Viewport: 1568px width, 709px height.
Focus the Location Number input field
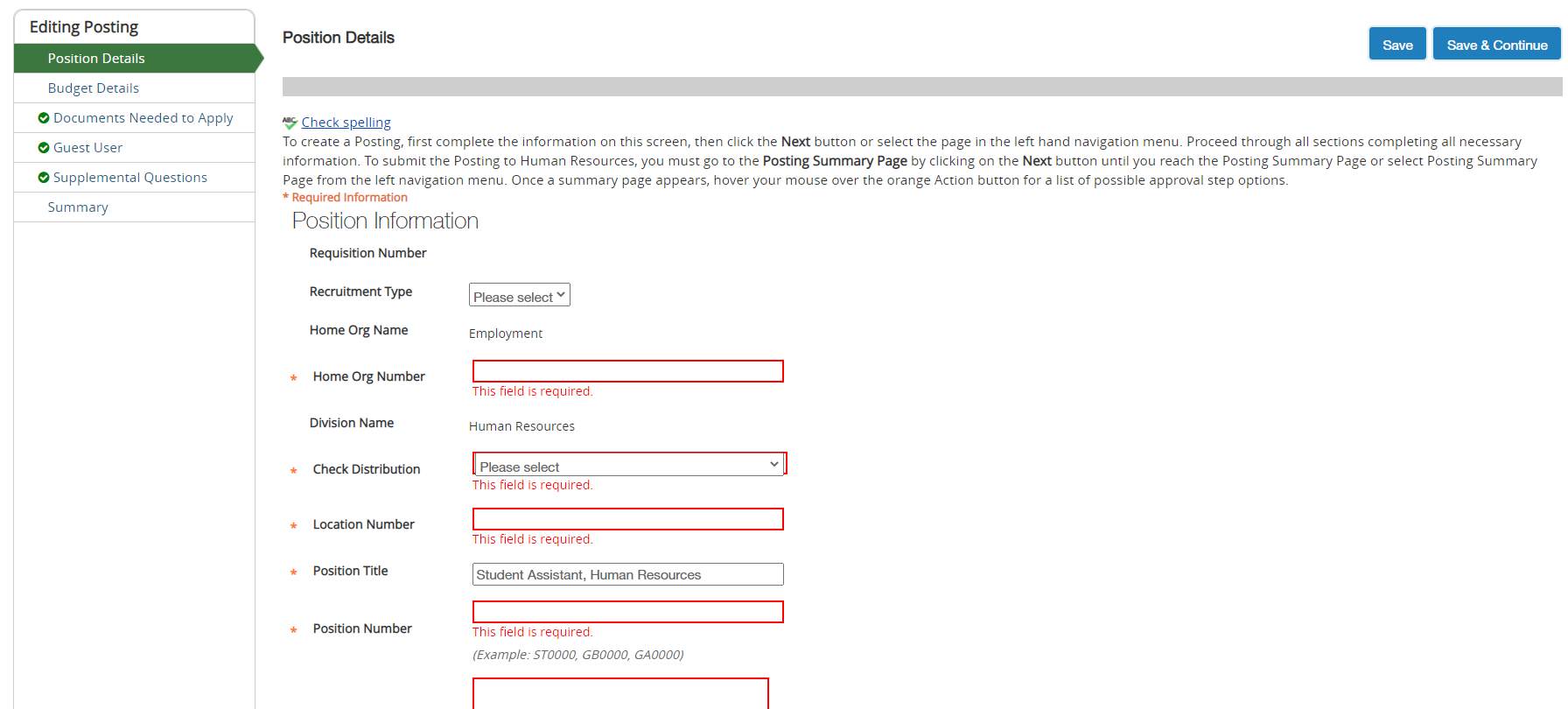[x=627, y=519]
